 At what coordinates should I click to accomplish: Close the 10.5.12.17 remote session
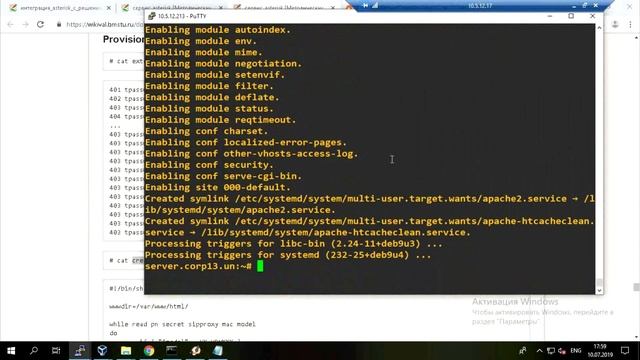596,6
